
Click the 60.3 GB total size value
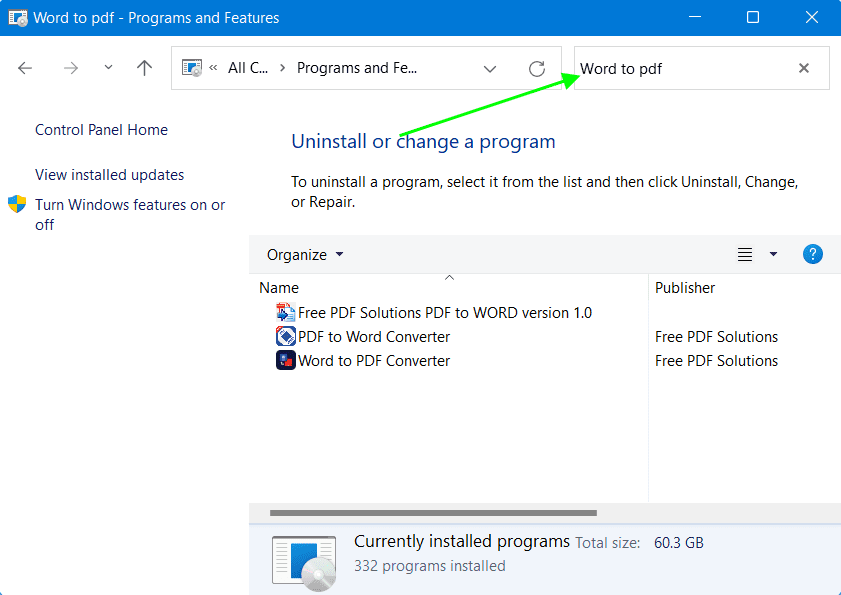[678, 543]
